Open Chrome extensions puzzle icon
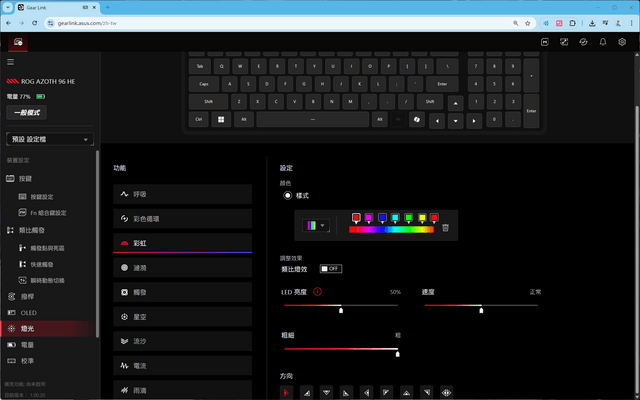This screenshot has width=640, height=400. tap(572, 23)
